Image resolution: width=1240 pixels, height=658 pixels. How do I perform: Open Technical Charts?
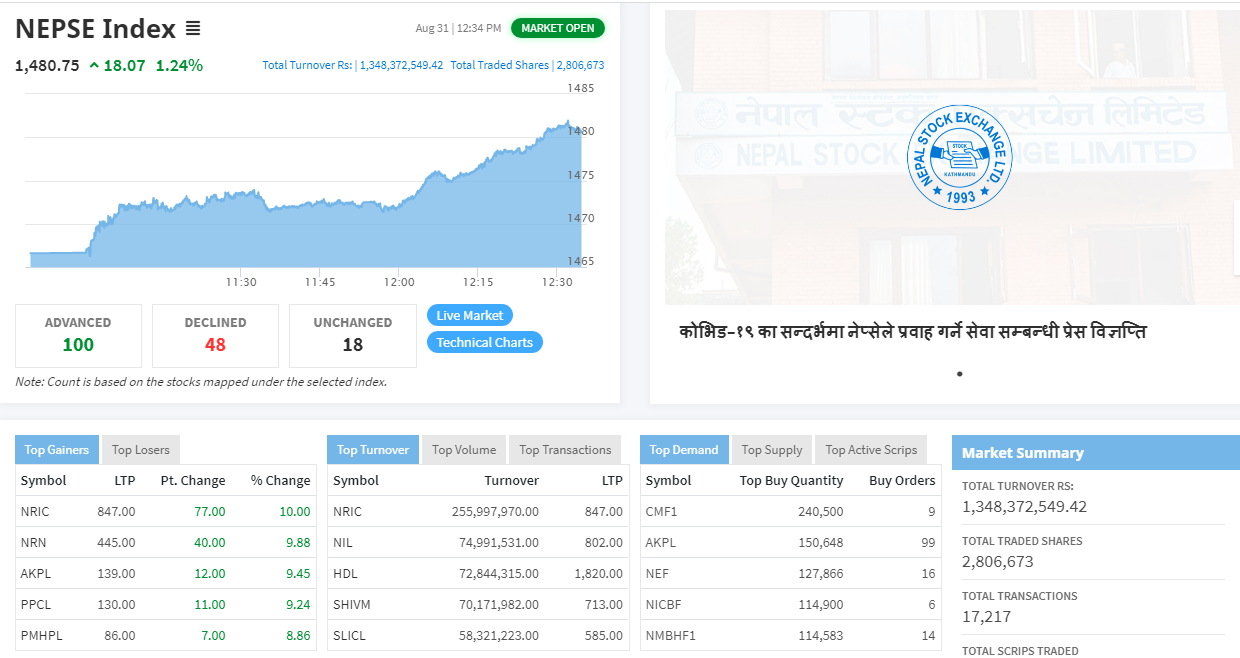pos(484,342)
